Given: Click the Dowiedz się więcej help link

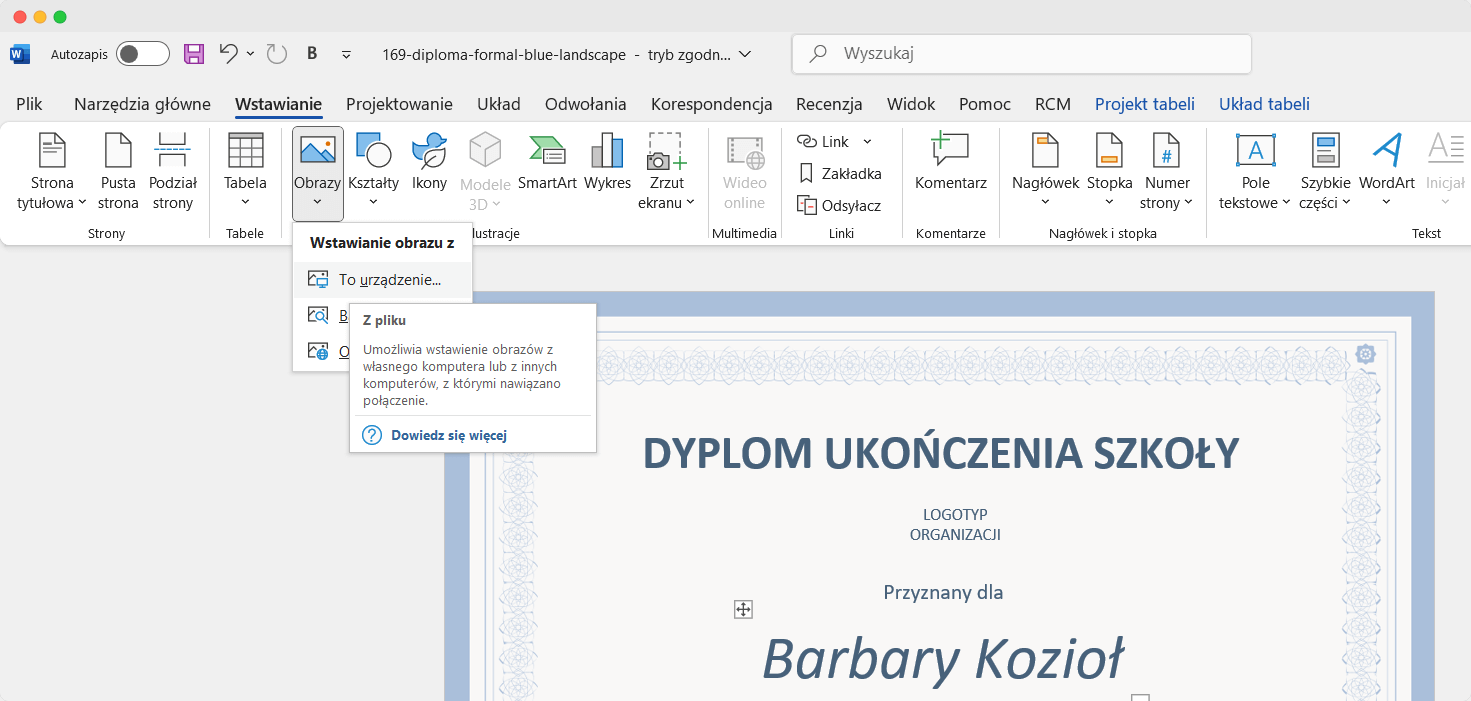Looking at the screenshot, I should tap(449, 435).
